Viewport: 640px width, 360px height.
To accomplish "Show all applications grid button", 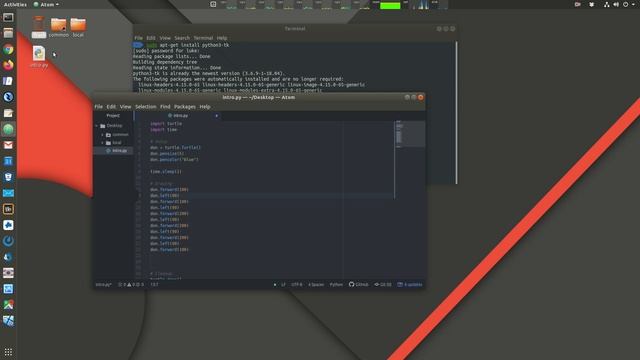I will (8, 351).
